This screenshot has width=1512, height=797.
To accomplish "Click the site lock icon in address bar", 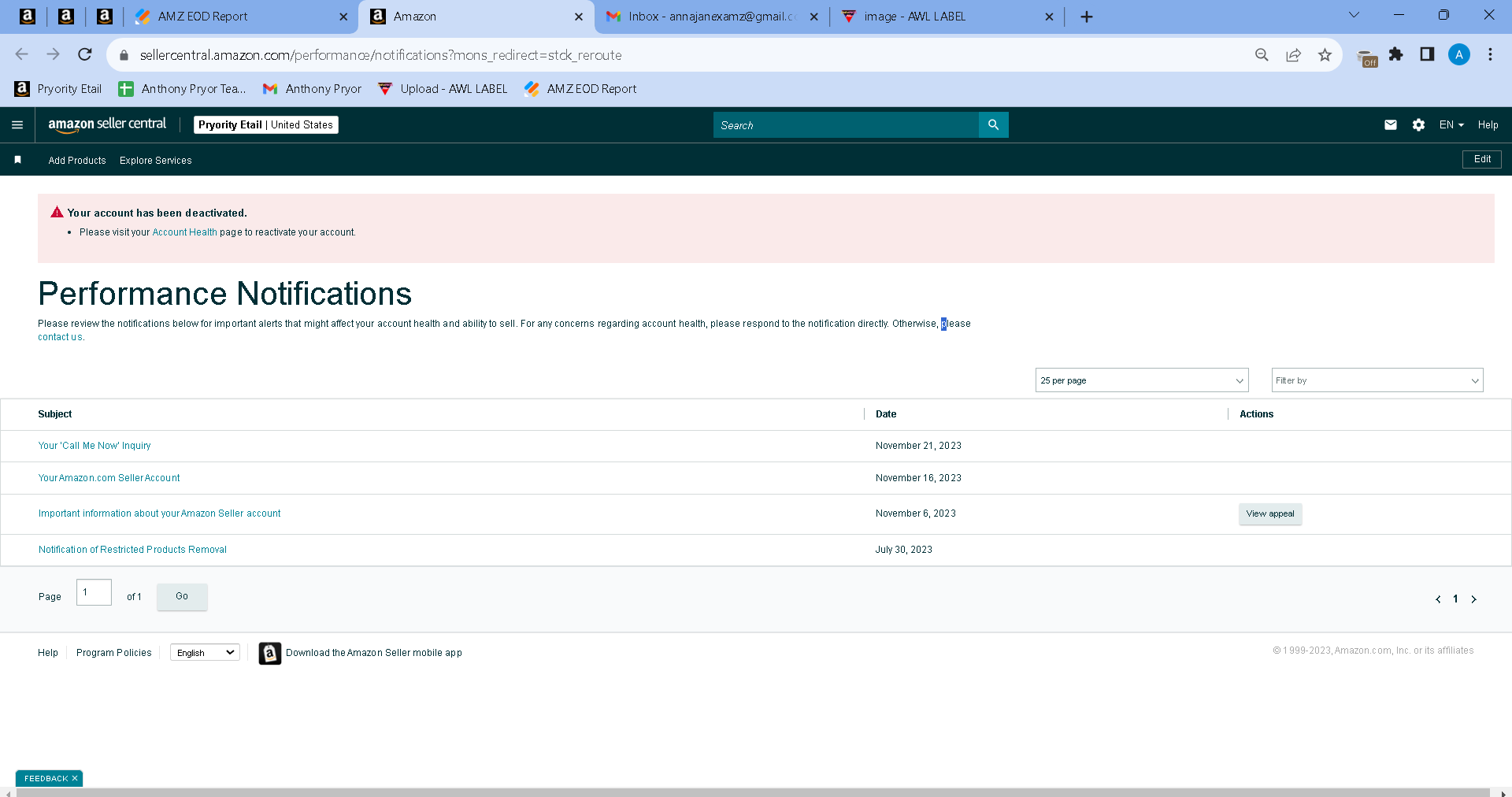I will pyautogui.click(x=124, y=55).
